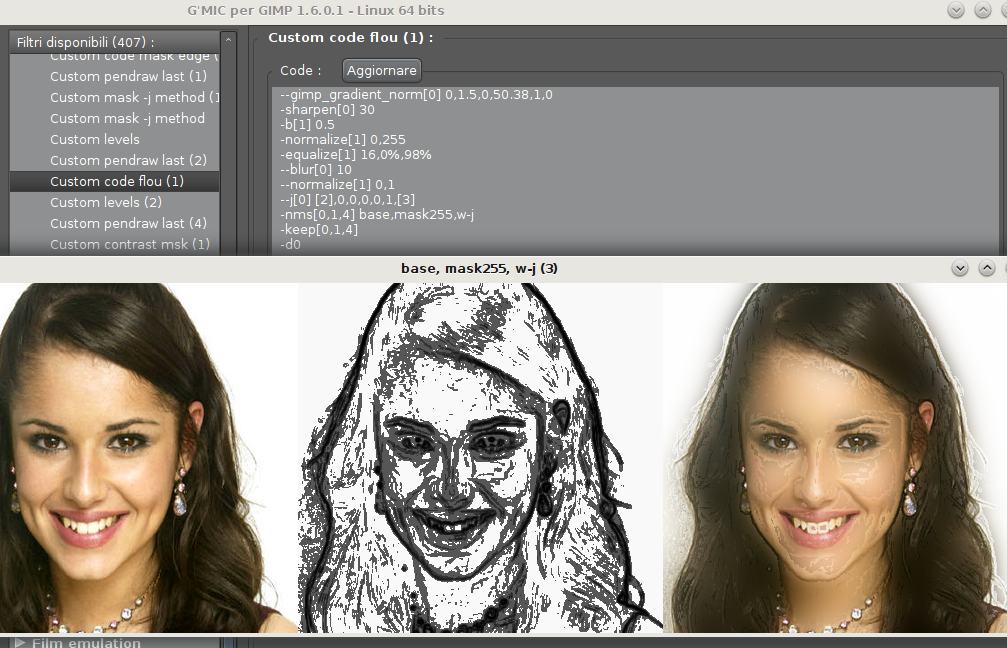
Task: Click the G'MIC per GIMP window title text
Action: 316,10
